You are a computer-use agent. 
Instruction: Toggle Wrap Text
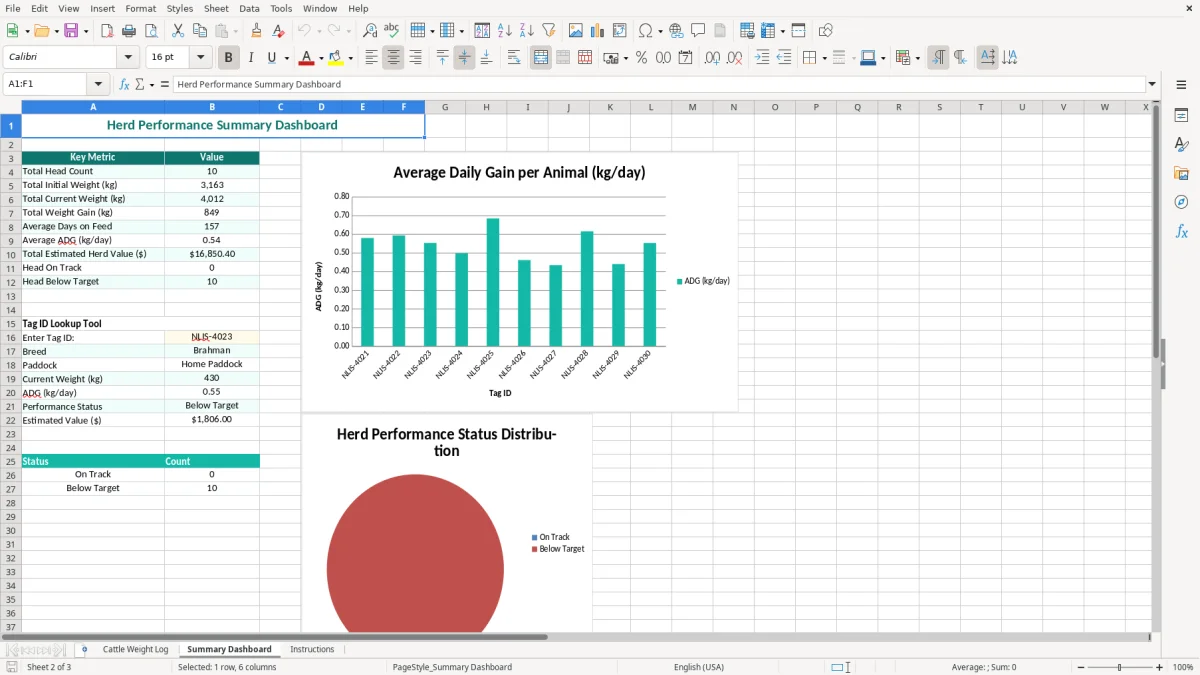pyautogui.click(x=514, y=58)
